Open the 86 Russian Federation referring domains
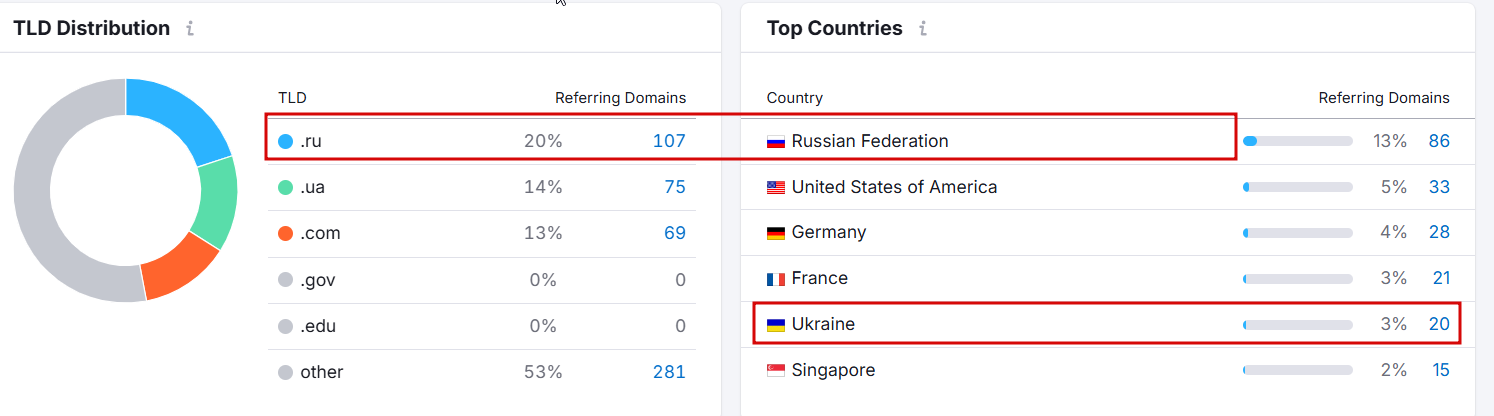Screen dimensions: 1494x416 pos(1439,141)
